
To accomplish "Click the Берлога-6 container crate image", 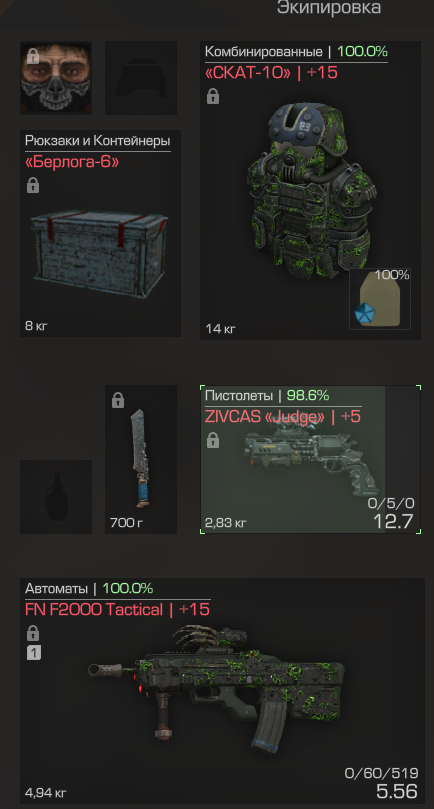I will click(99, 254).
